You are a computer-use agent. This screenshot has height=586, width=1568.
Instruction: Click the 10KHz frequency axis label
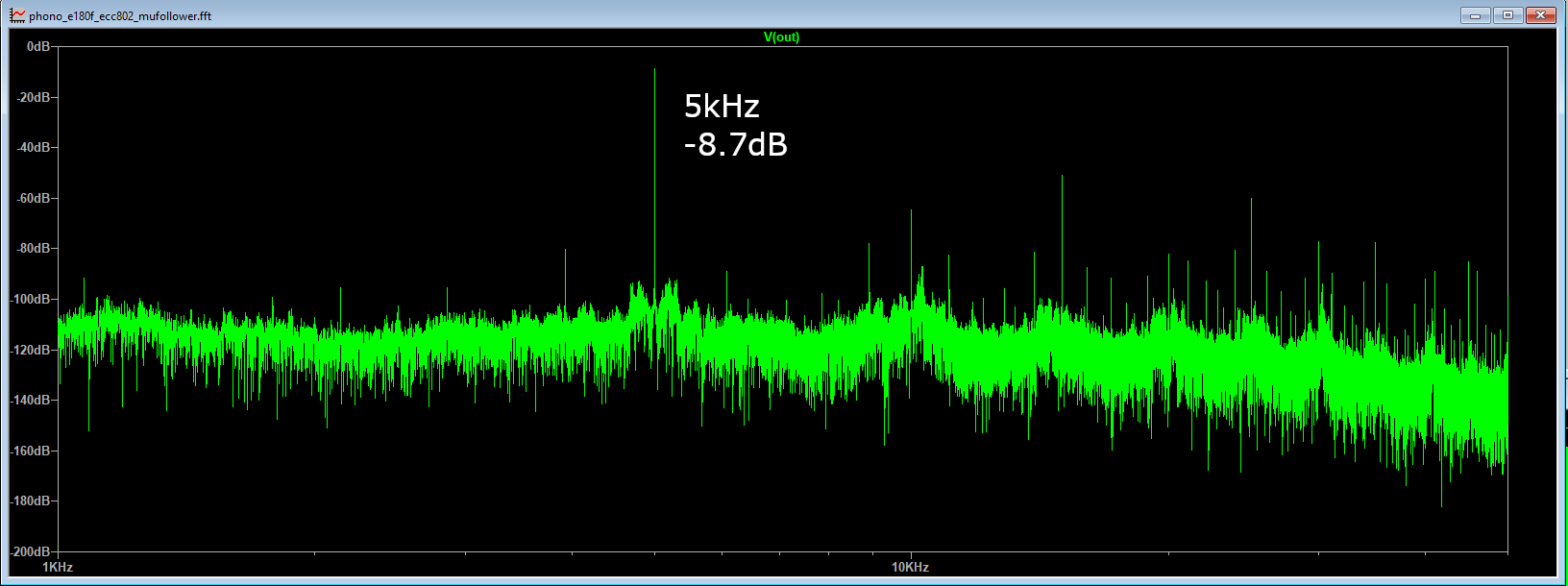point(910,567)
